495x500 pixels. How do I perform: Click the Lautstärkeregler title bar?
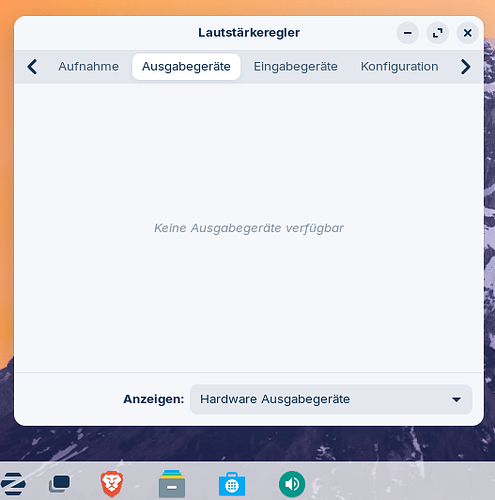click(249, 33)
